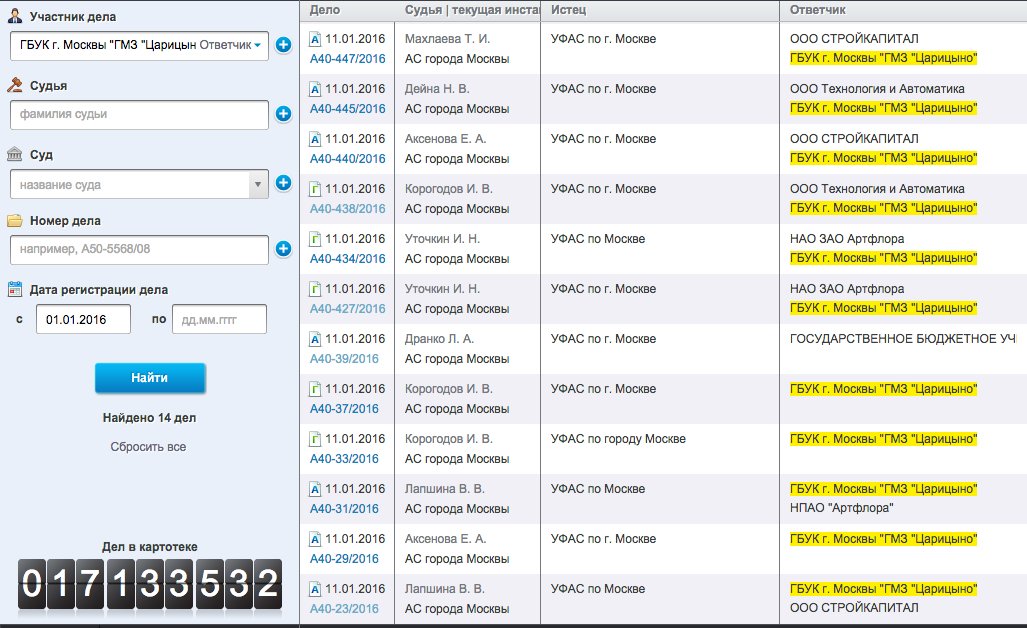Click the plus icon next to court field
This screenshot has height=628, width=1027.
[284, 183]
